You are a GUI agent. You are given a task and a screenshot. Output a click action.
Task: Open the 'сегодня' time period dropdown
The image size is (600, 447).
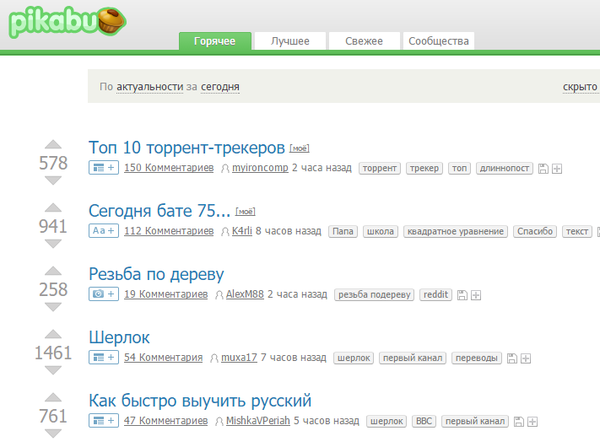pos(220,88)
